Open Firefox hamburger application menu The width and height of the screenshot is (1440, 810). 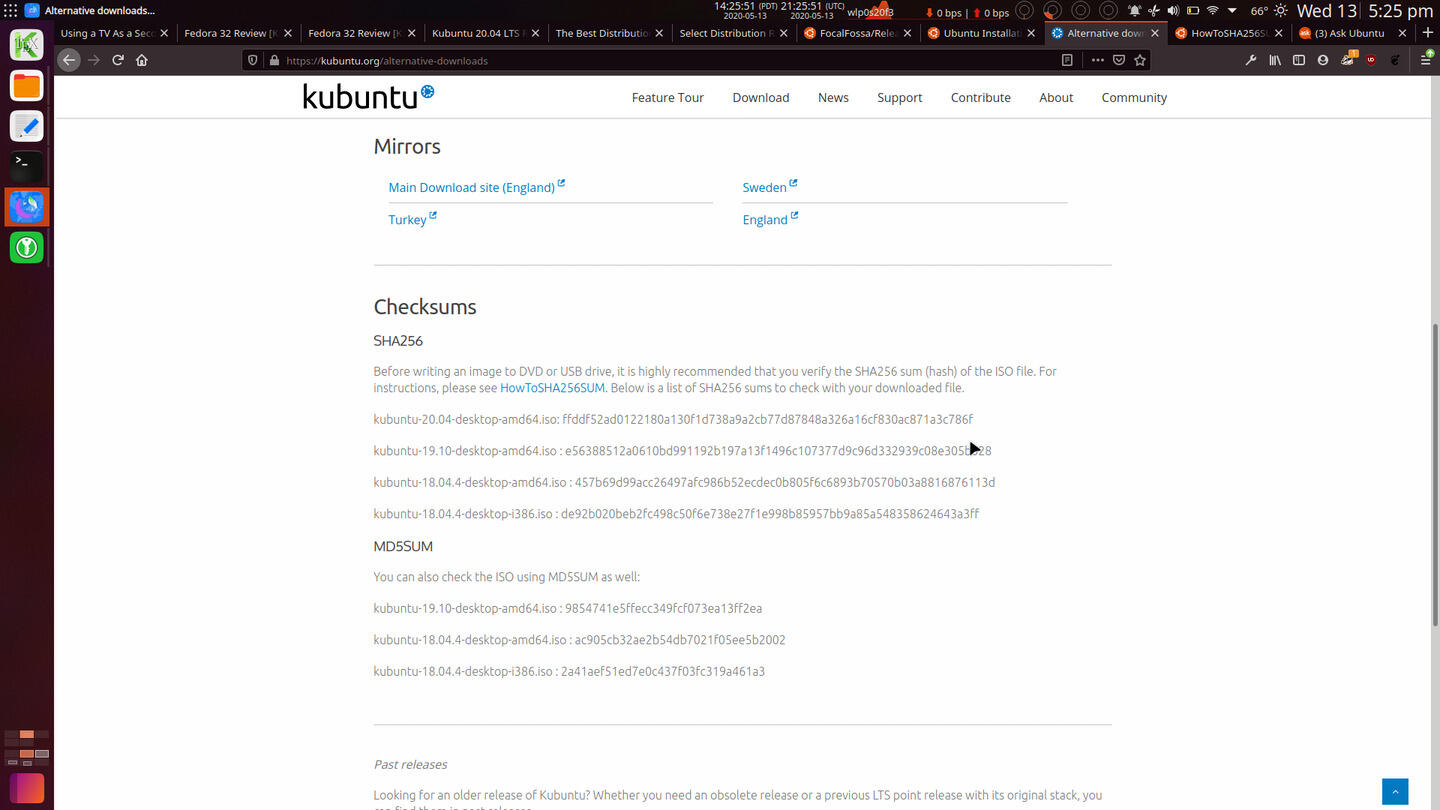[1427, 60]
